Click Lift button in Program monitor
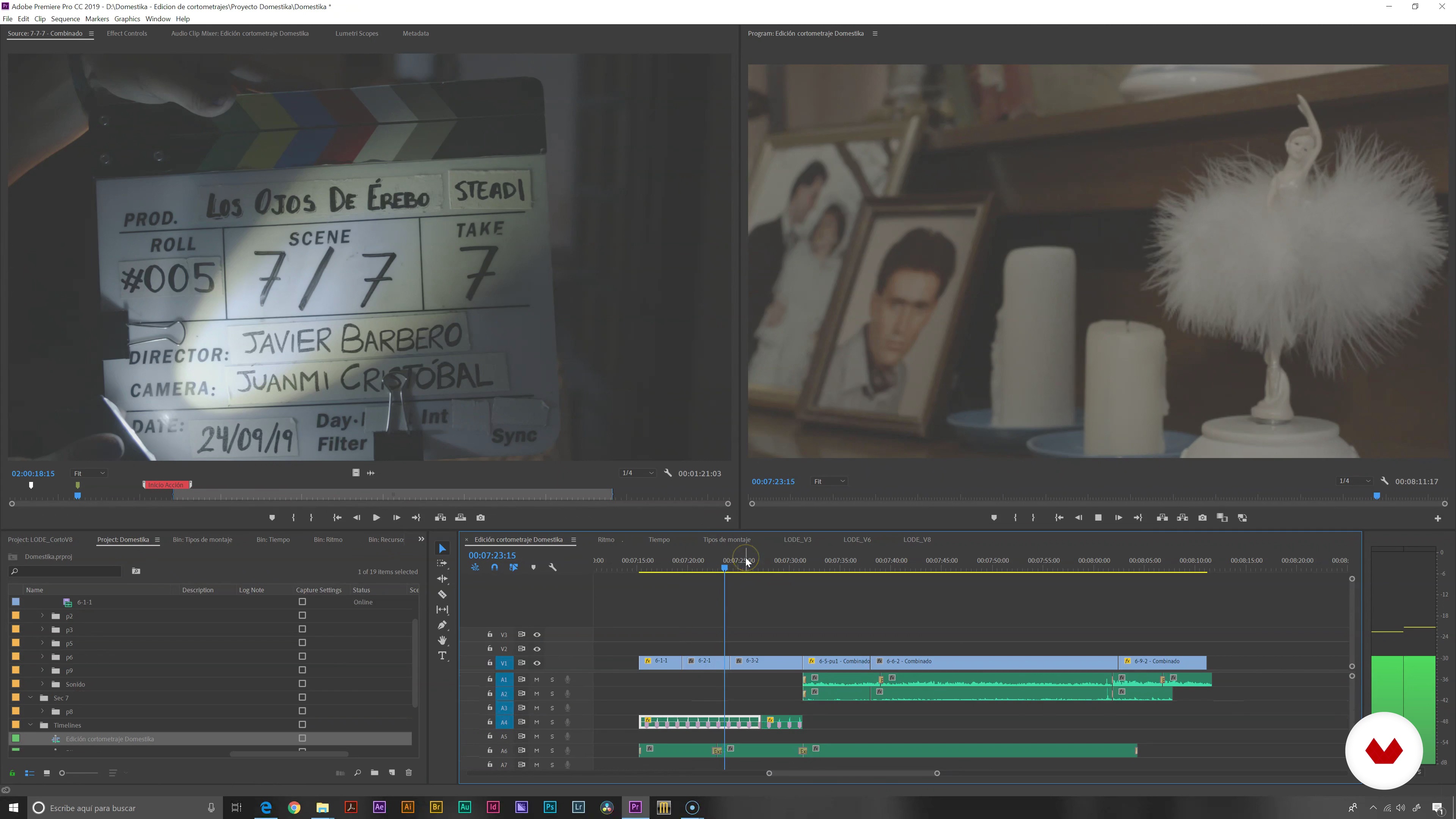This screenshot has width=1456, height=819. pyautogui.click(x=1162, y=518)
